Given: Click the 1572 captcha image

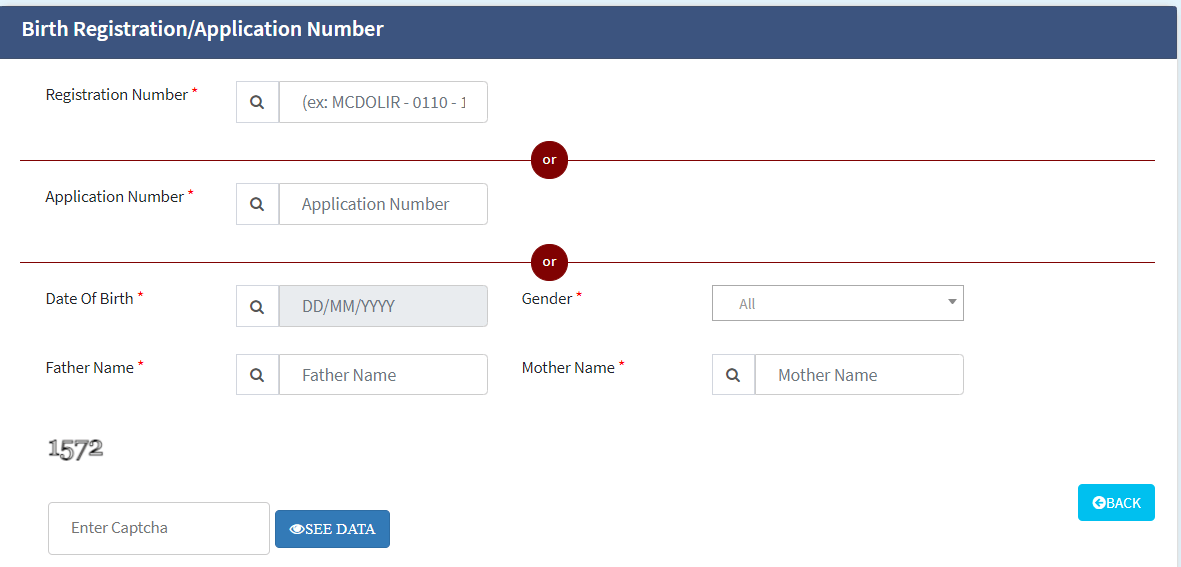Looking at the screenshot, I should pos(76,450).
